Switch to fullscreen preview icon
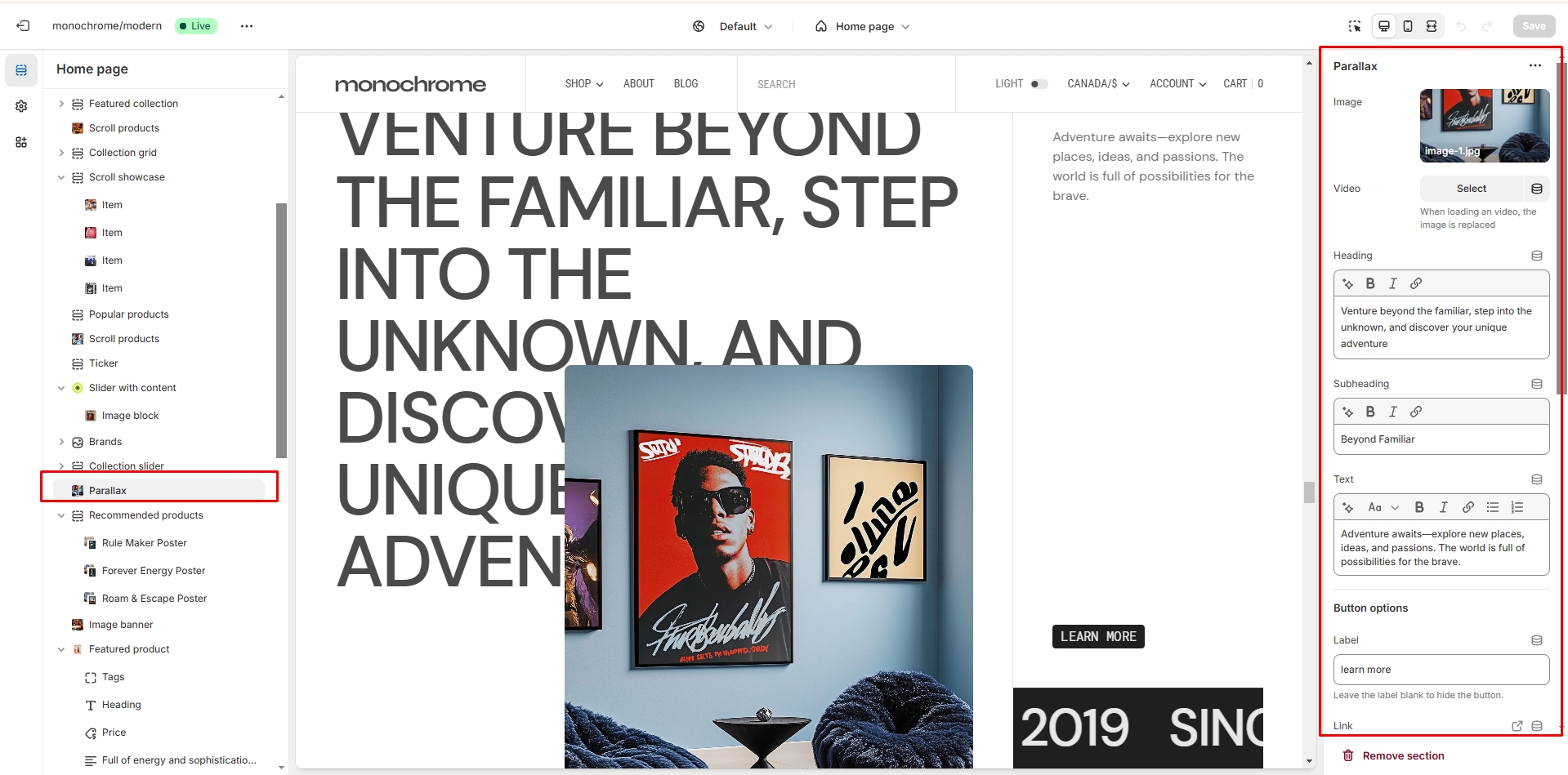Image resolution: width=1568 pixels, height=775 pixels. 1432,26
